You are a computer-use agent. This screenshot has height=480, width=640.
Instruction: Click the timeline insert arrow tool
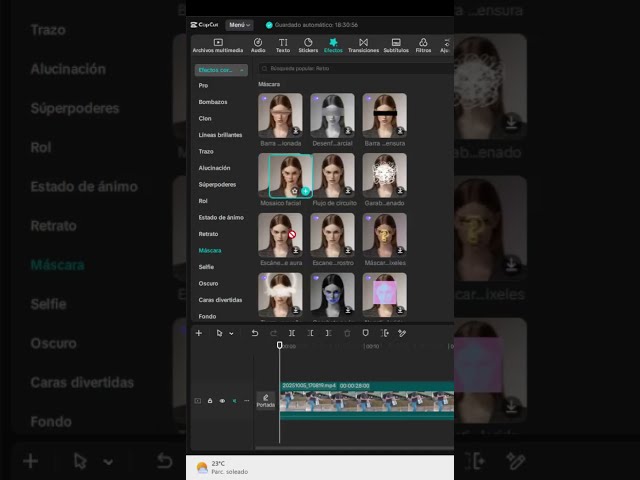tap(384, 333)
